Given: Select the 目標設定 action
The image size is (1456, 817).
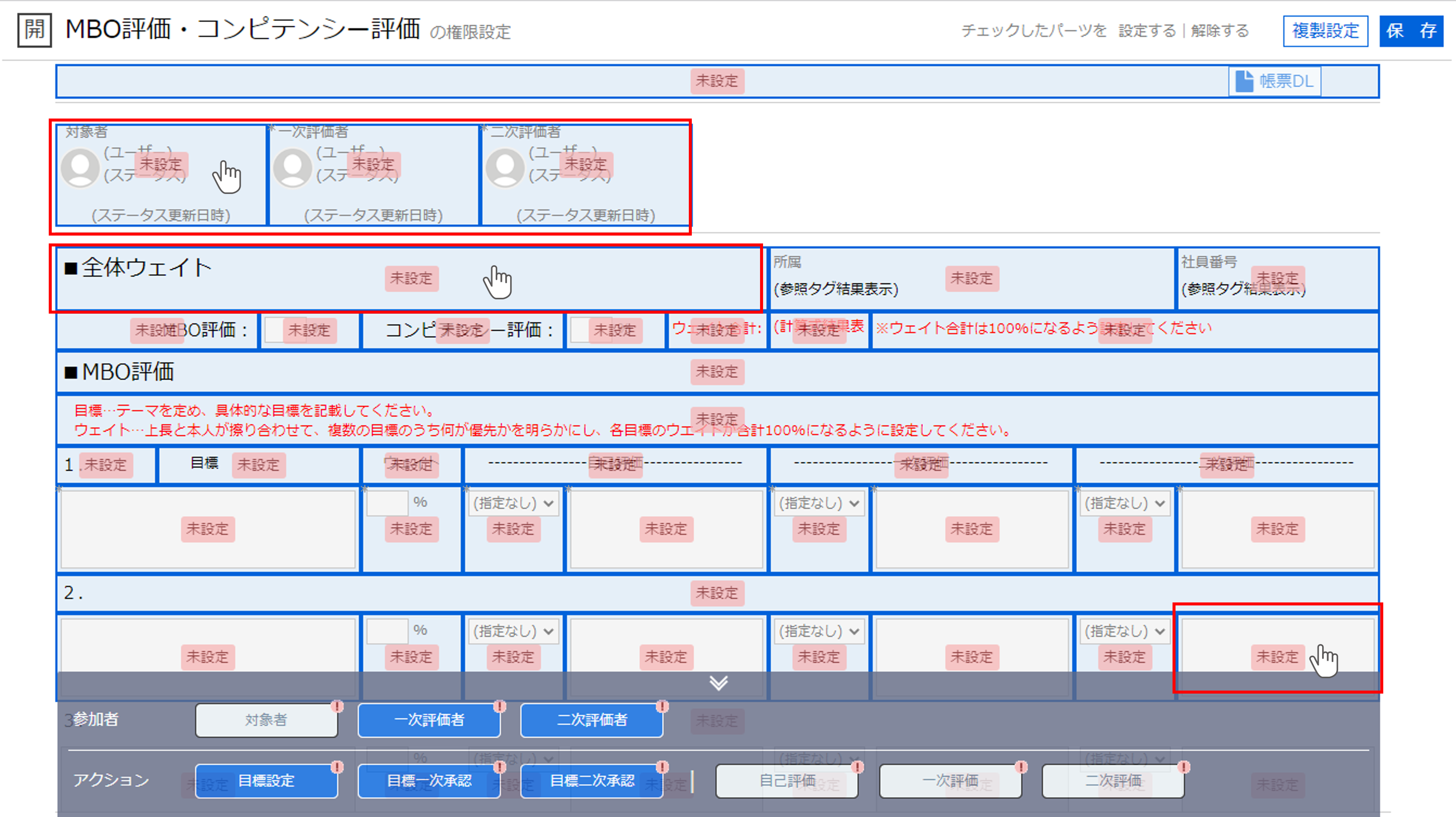Looking at the screenshot, I should click(x=266, y=781).
